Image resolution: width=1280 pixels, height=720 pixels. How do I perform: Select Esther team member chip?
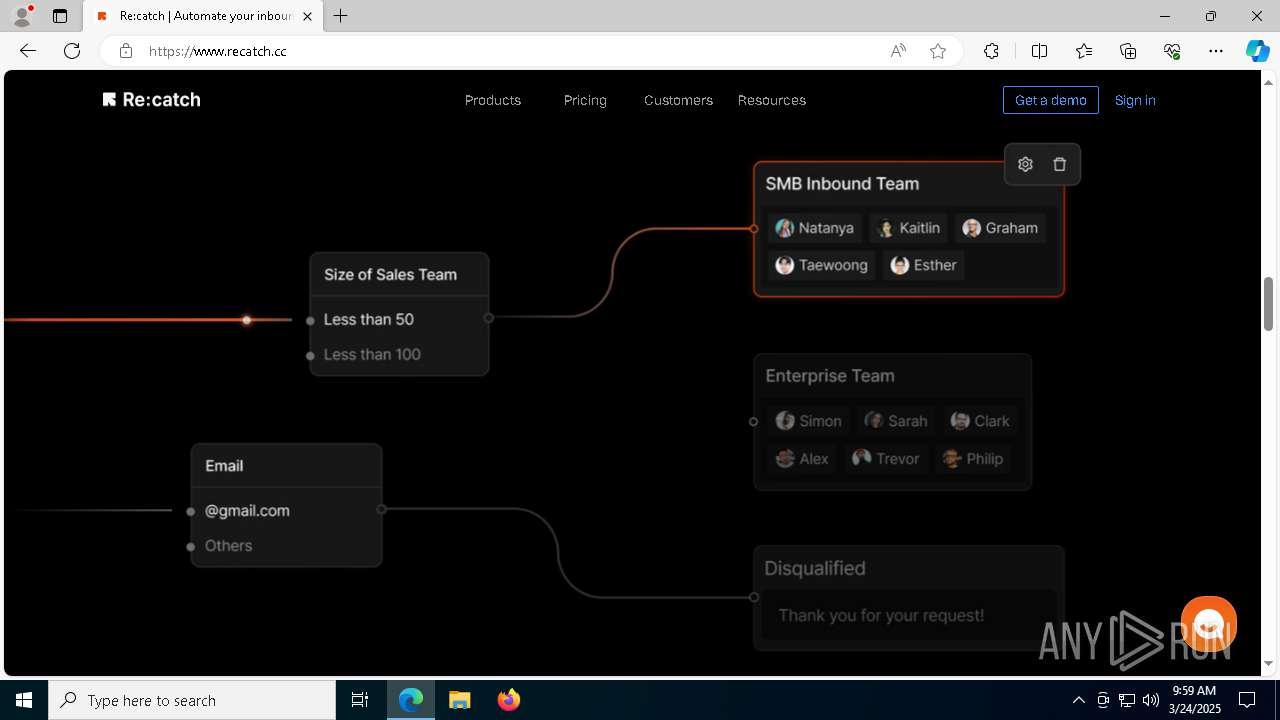(x=923, y=265)
